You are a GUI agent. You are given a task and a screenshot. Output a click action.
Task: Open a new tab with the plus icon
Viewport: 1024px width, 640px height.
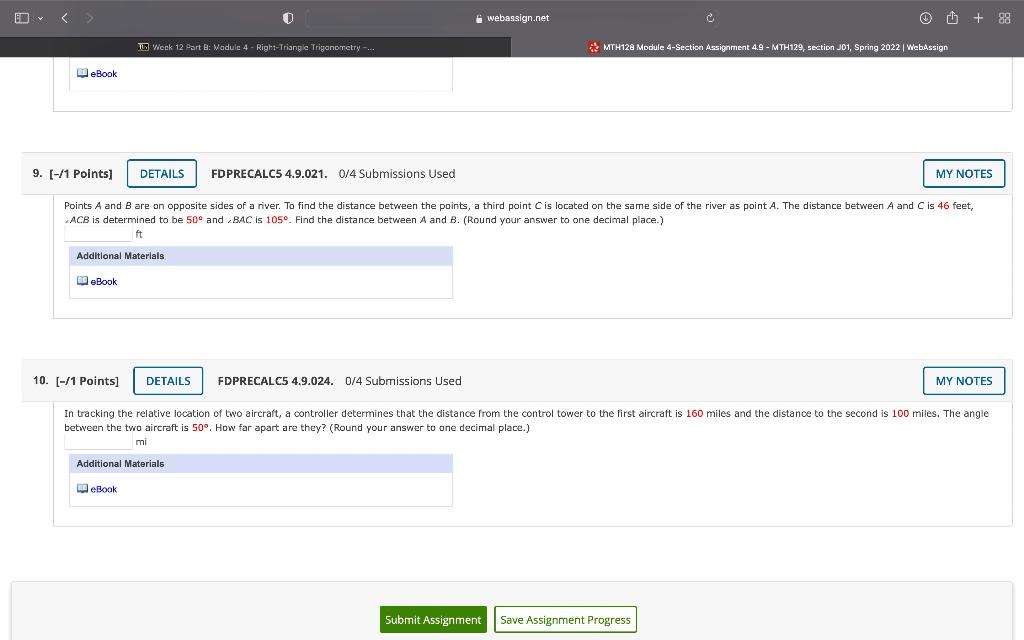(976, 17)
